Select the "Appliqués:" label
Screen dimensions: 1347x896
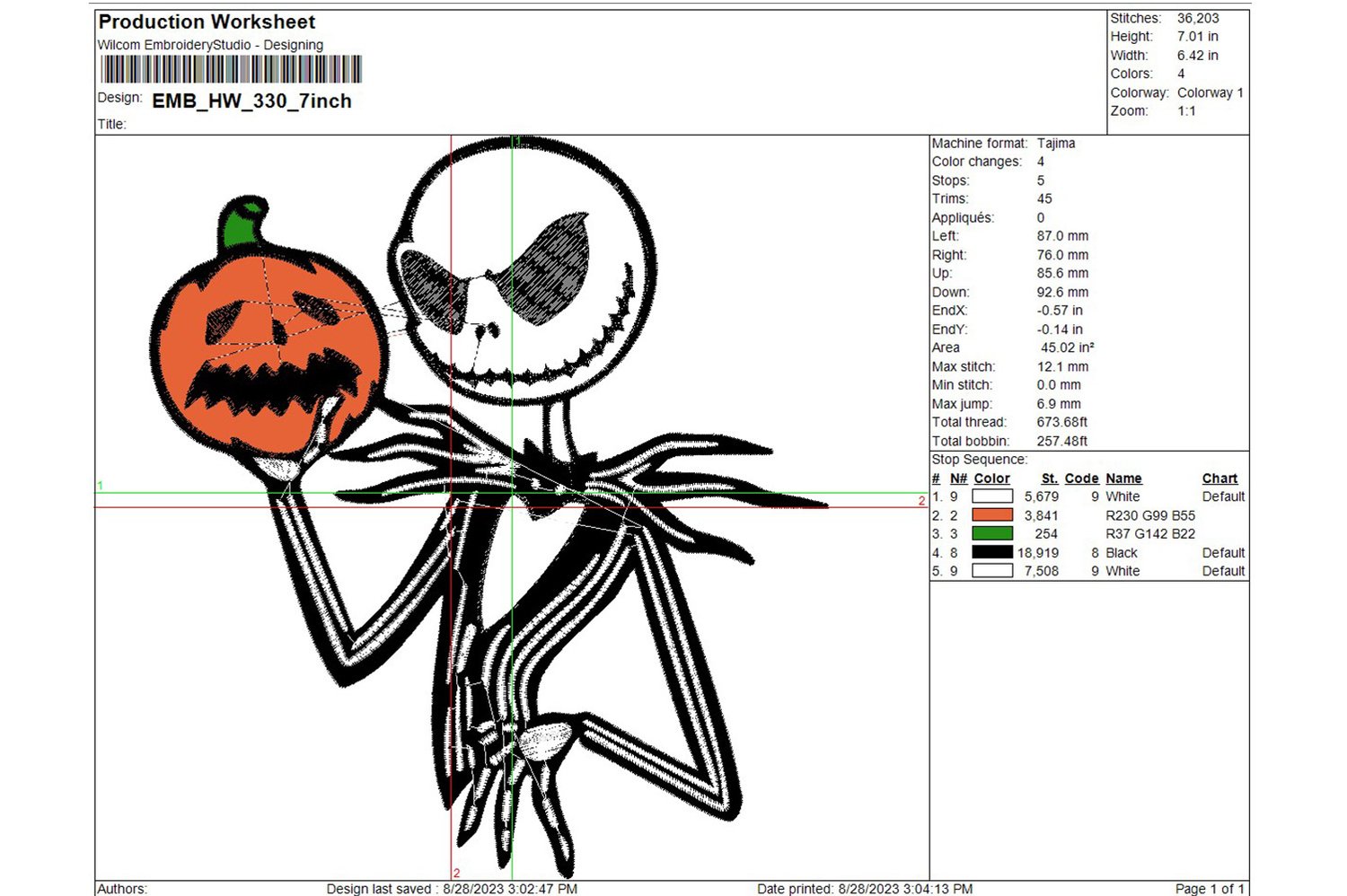pos(963,217)
